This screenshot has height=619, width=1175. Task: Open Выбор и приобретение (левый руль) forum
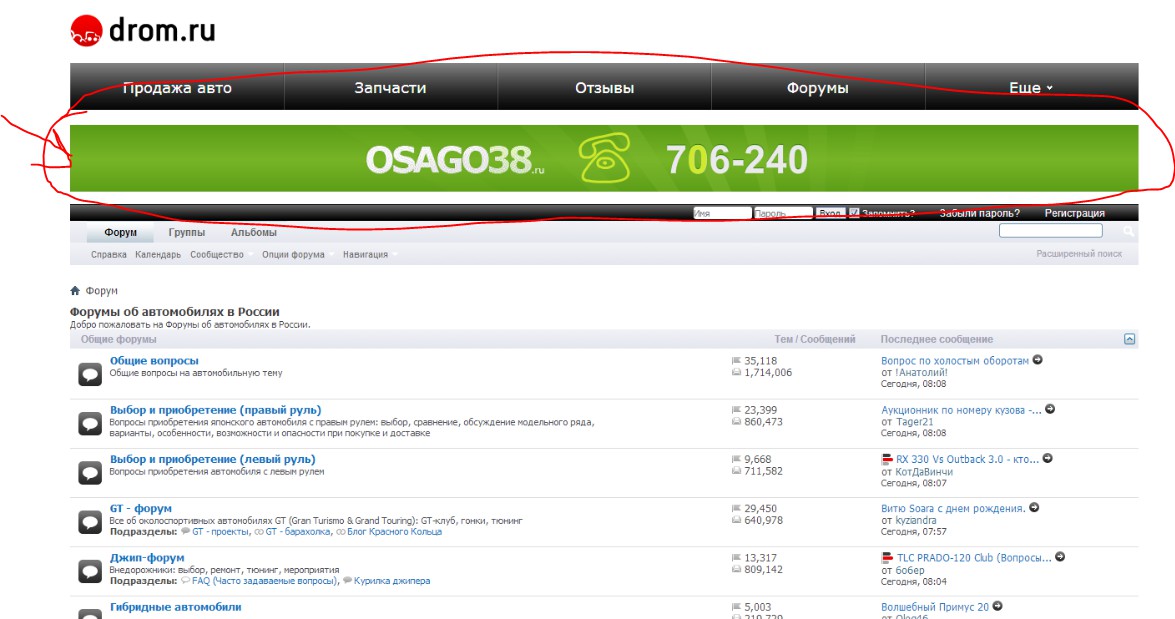(213, 459)
